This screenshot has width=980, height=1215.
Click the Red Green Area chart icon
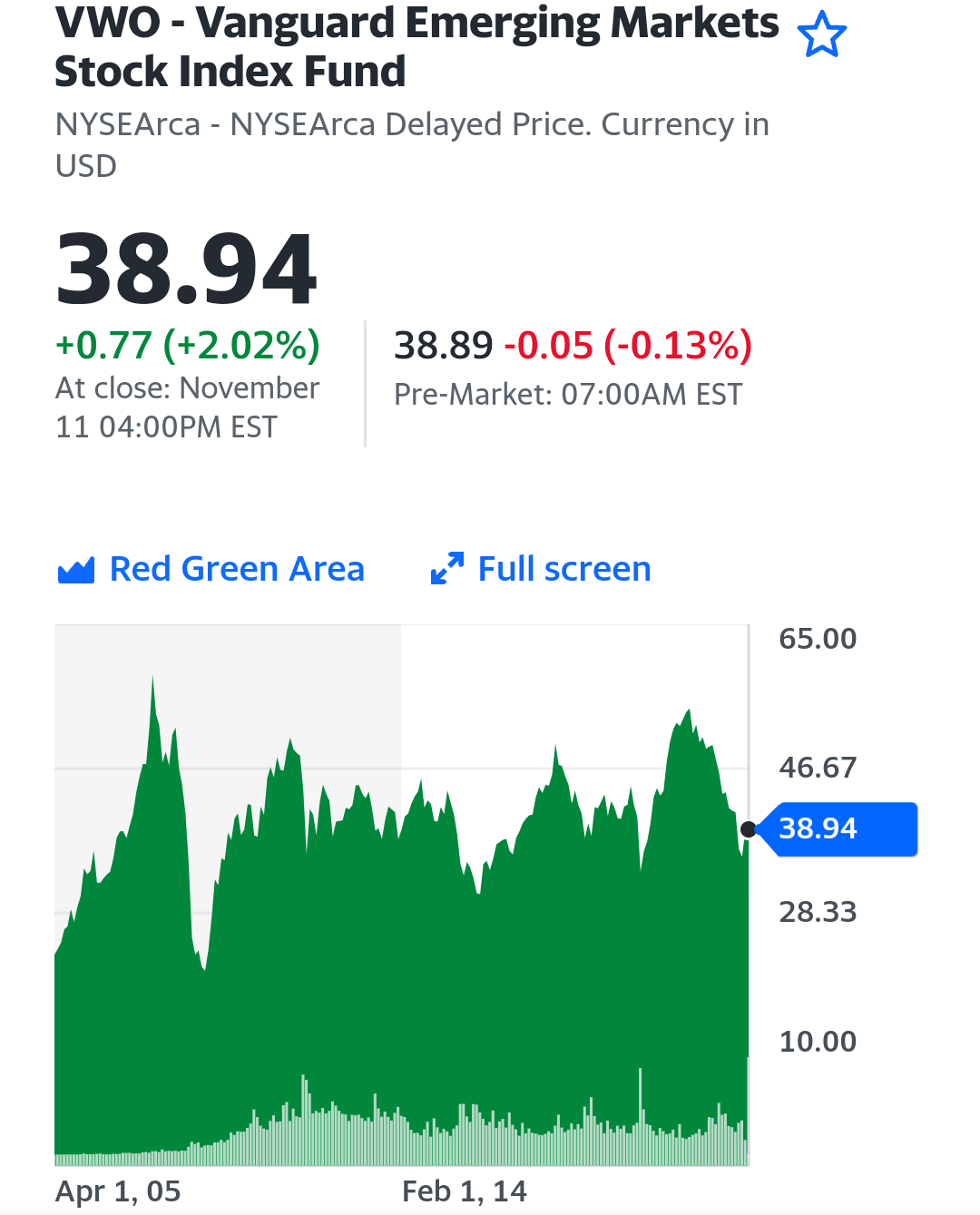coord(76,570)
